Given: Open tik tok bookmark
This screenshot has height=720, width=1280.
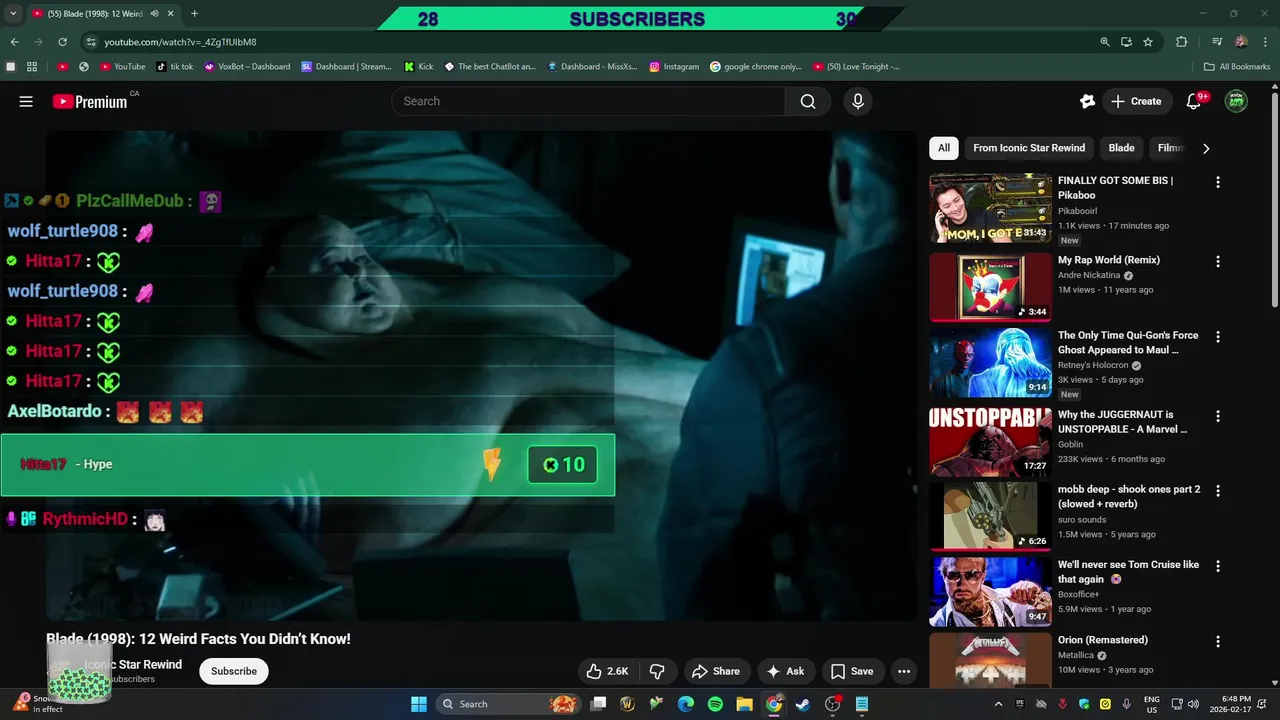Looking at the screenshot, I should click(175, 67).
